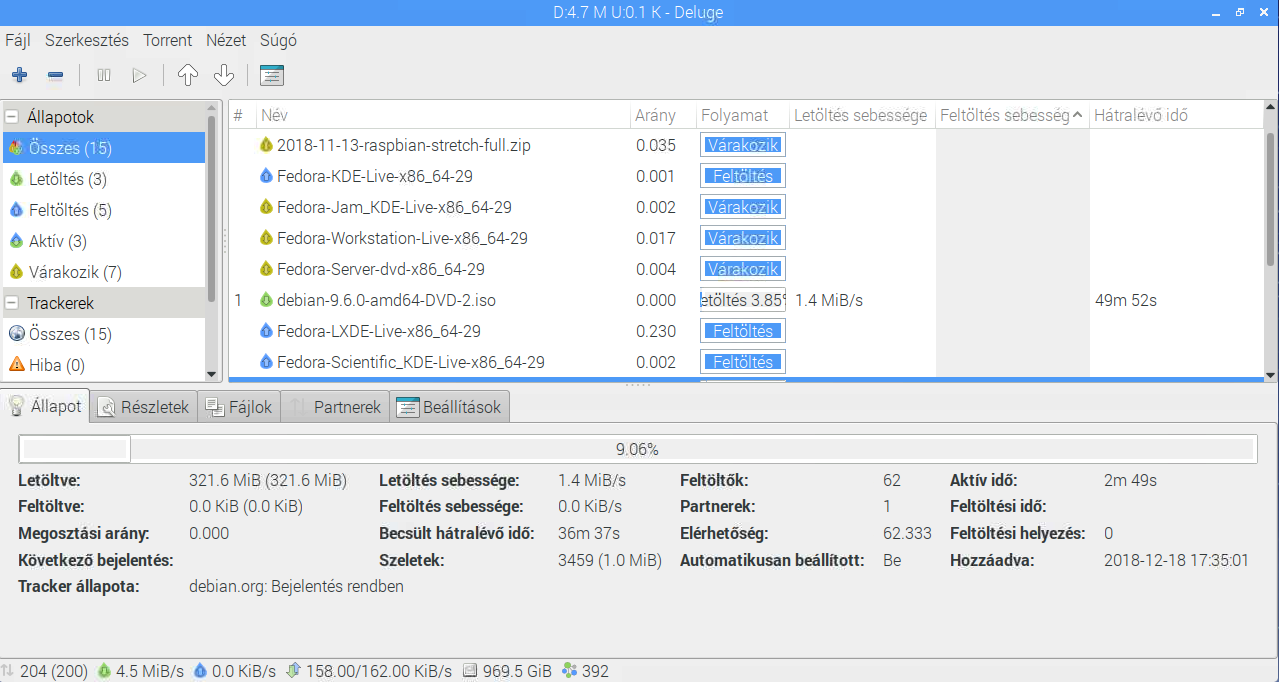Image resolution: width=1279 pixels, height=682 pixels.
Task: Filter by Aktív (3) state
Action: pos(104,241)
